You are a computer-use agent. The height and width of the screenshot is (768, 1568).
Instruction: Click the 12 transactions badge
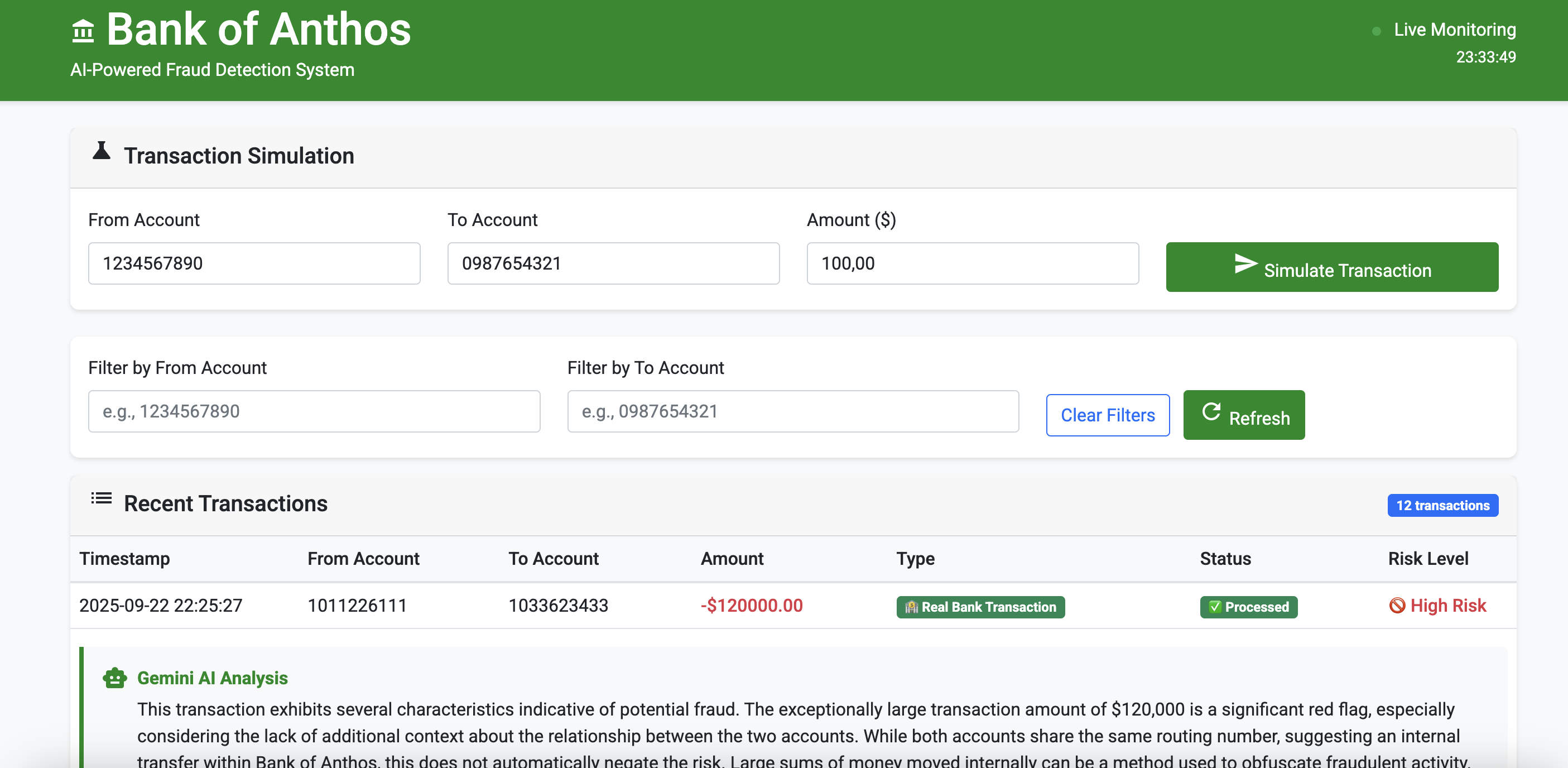(x=1442, y=506)
